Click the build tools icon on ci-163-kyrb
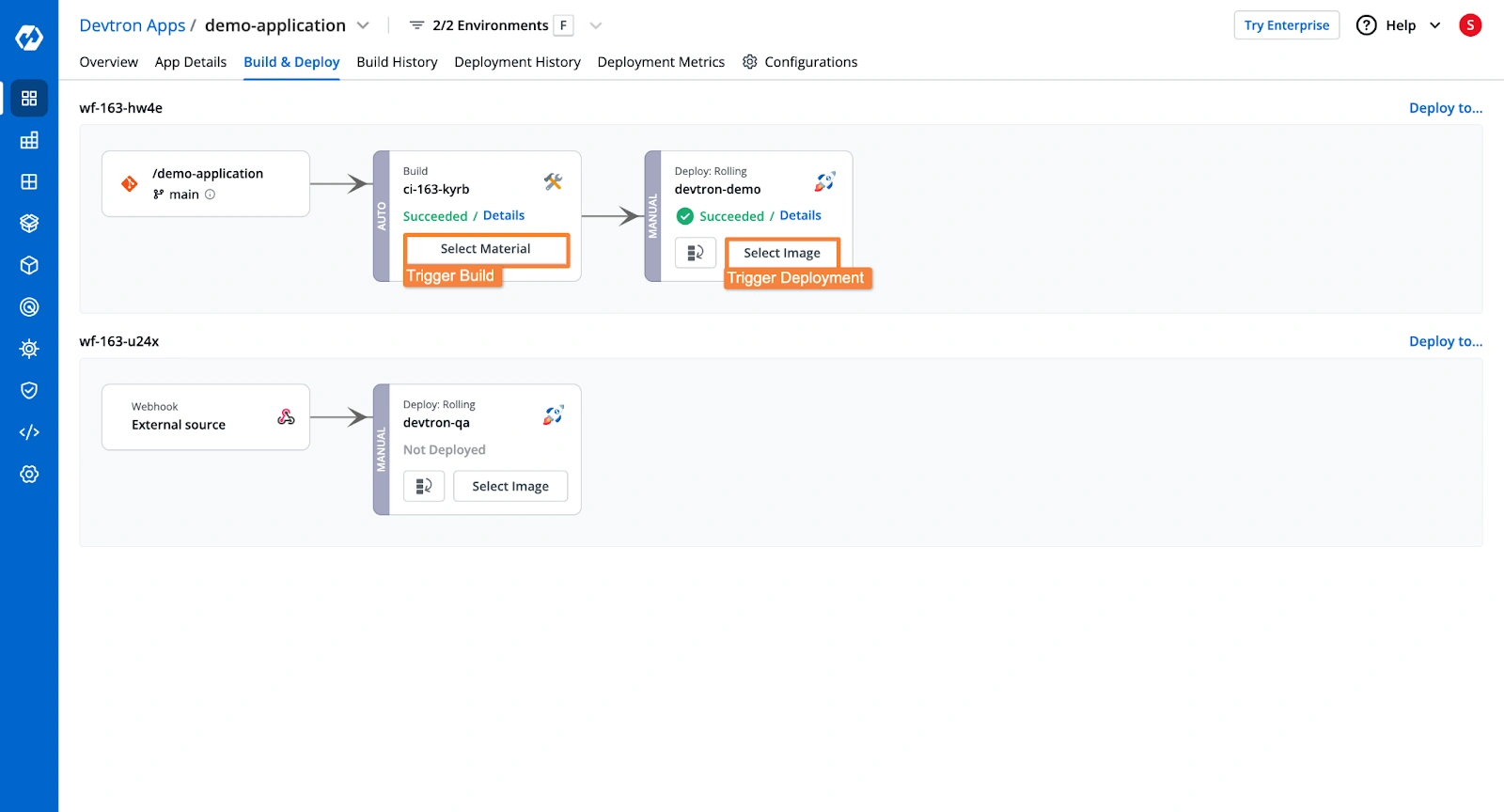The image size is (1504, 812). [x=553, y=181]
